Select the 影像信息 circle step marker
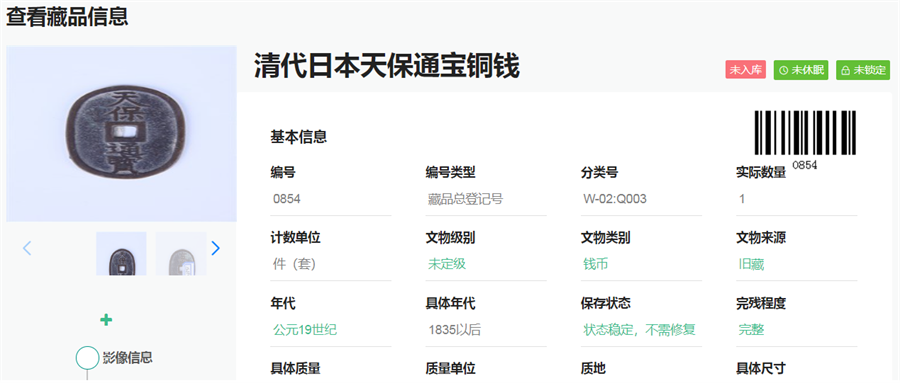This screenshot has width=900, height=383. [x=87, y=357]
